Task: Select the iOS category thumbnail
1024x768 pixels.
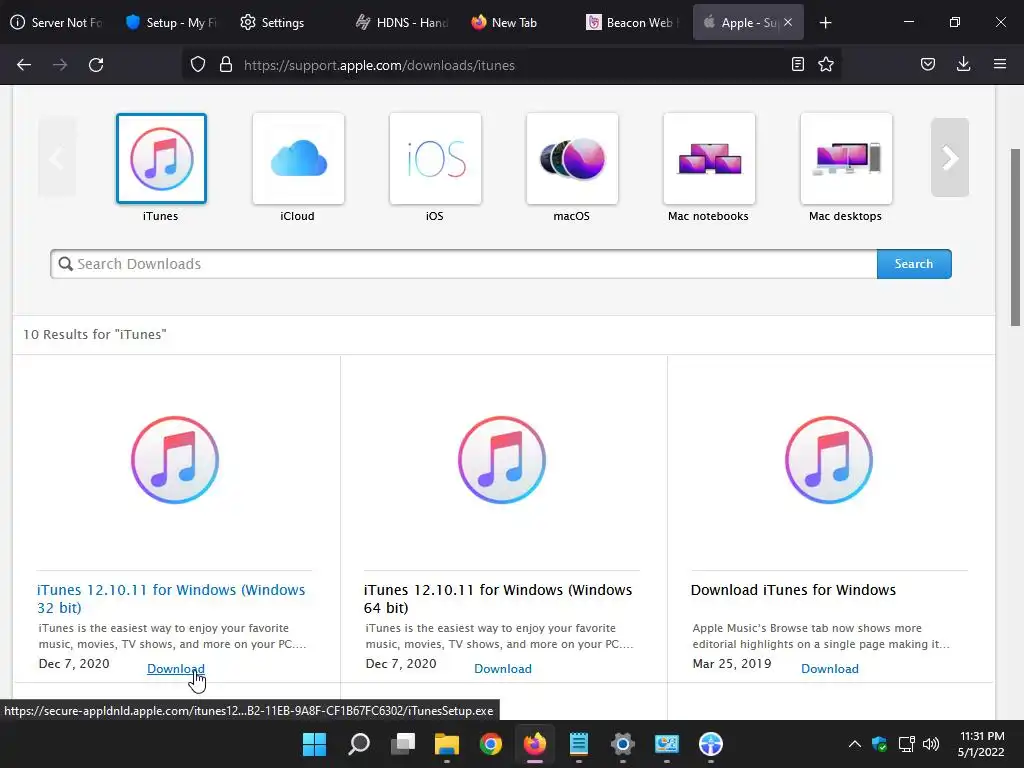Action: pyautogui.click(x=436, y=159)
